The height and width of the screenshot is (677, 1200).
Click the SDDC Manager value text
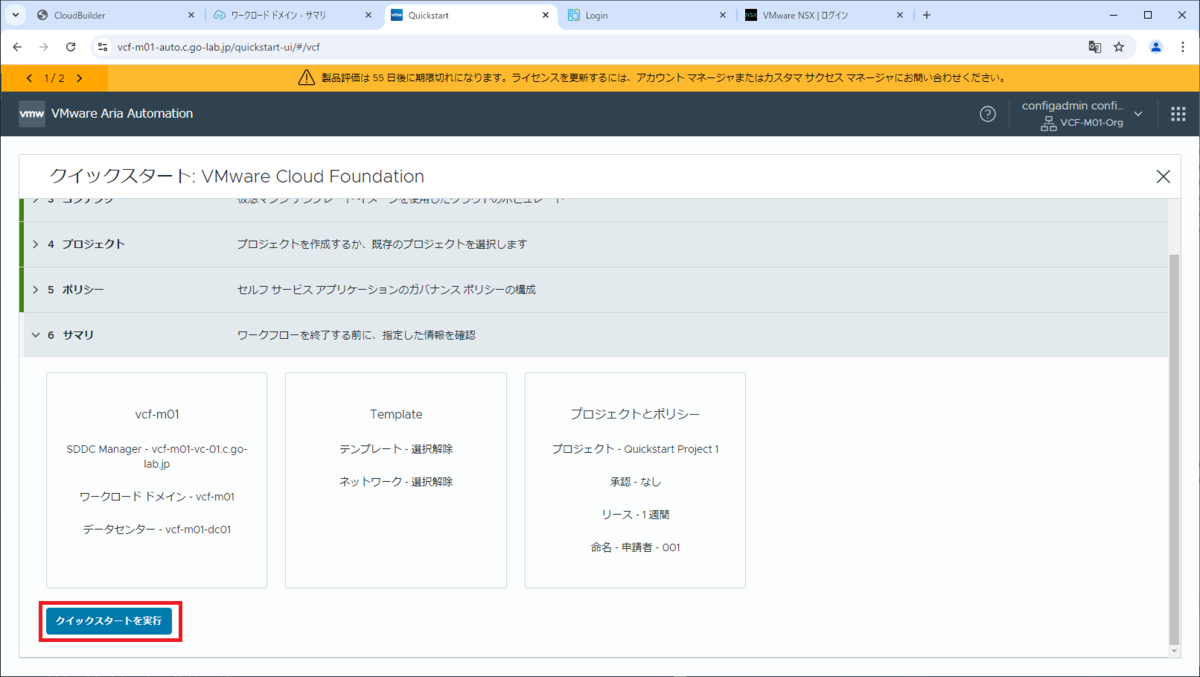[x=157, y=456]
